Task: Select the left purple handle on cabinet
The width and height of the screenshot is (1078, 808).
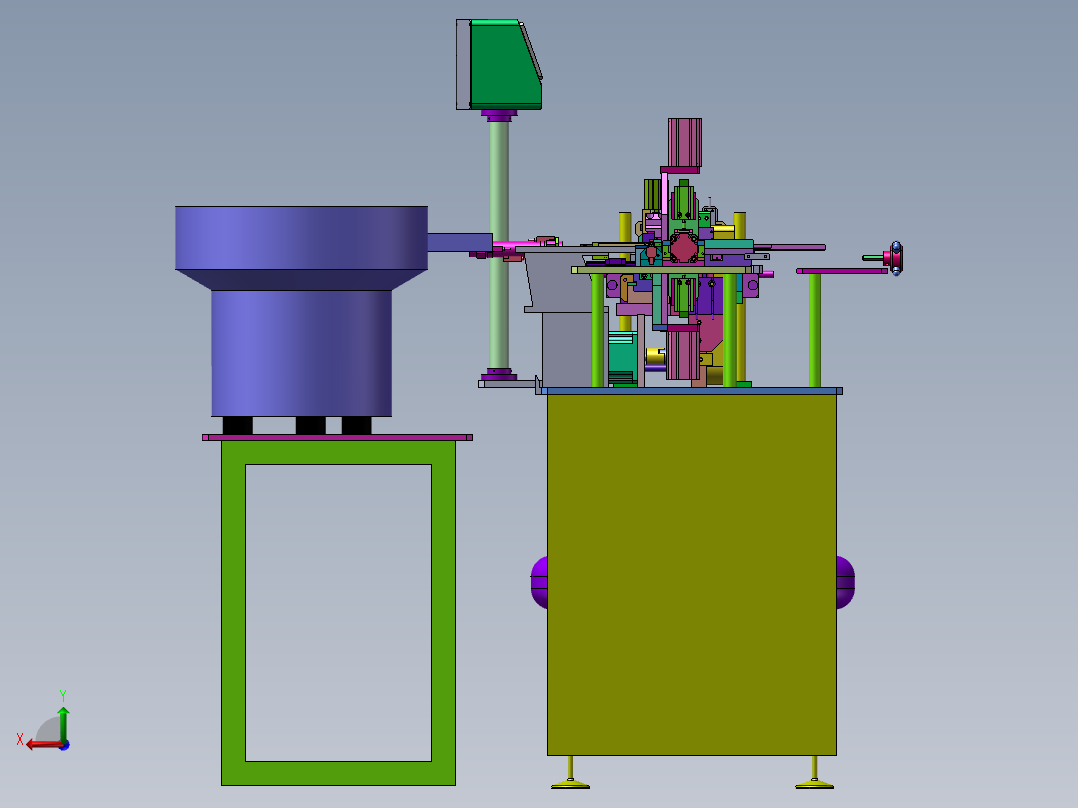Action: coord(540,582)
